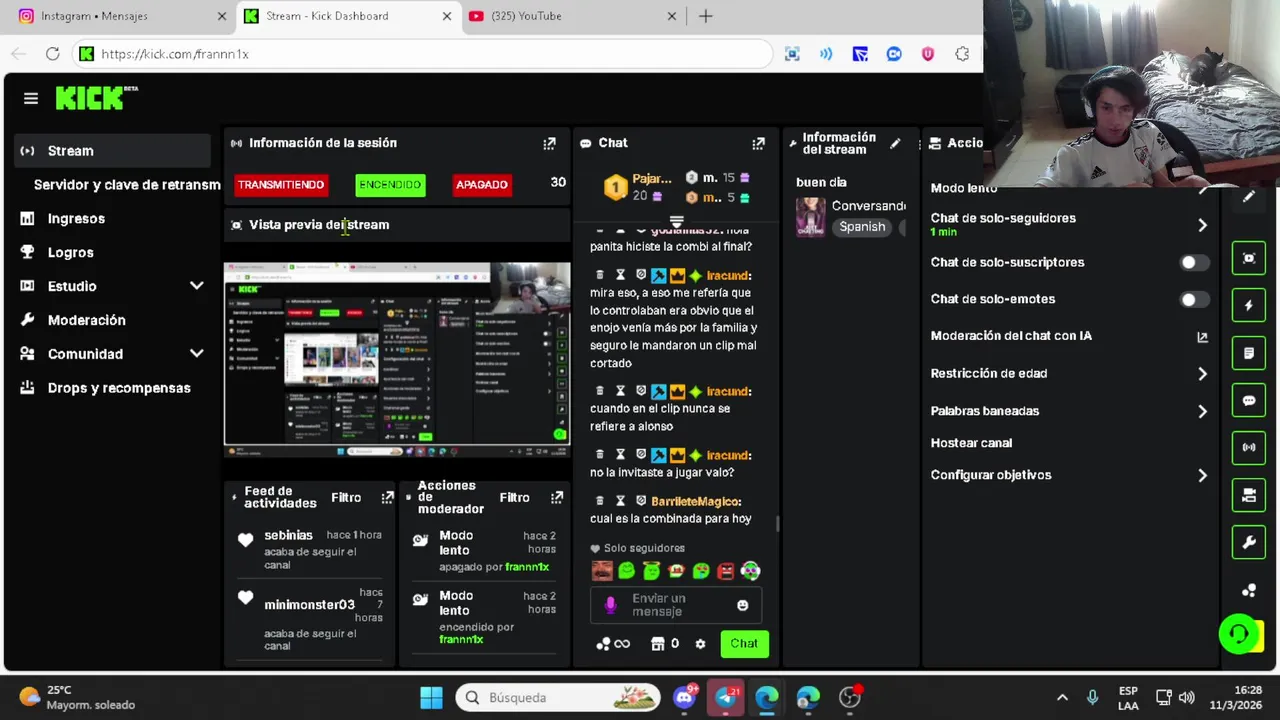This screenshot has width=1280, height=720.
Task: Expand Chat de solo-seguidores options
Action: 1202,225
